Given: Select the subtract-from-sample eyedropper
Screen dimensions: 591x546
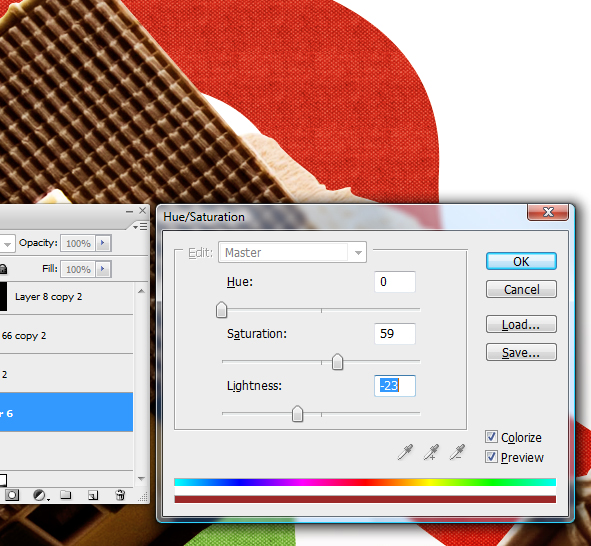Looking at the screenshot, I should point(457,452).
